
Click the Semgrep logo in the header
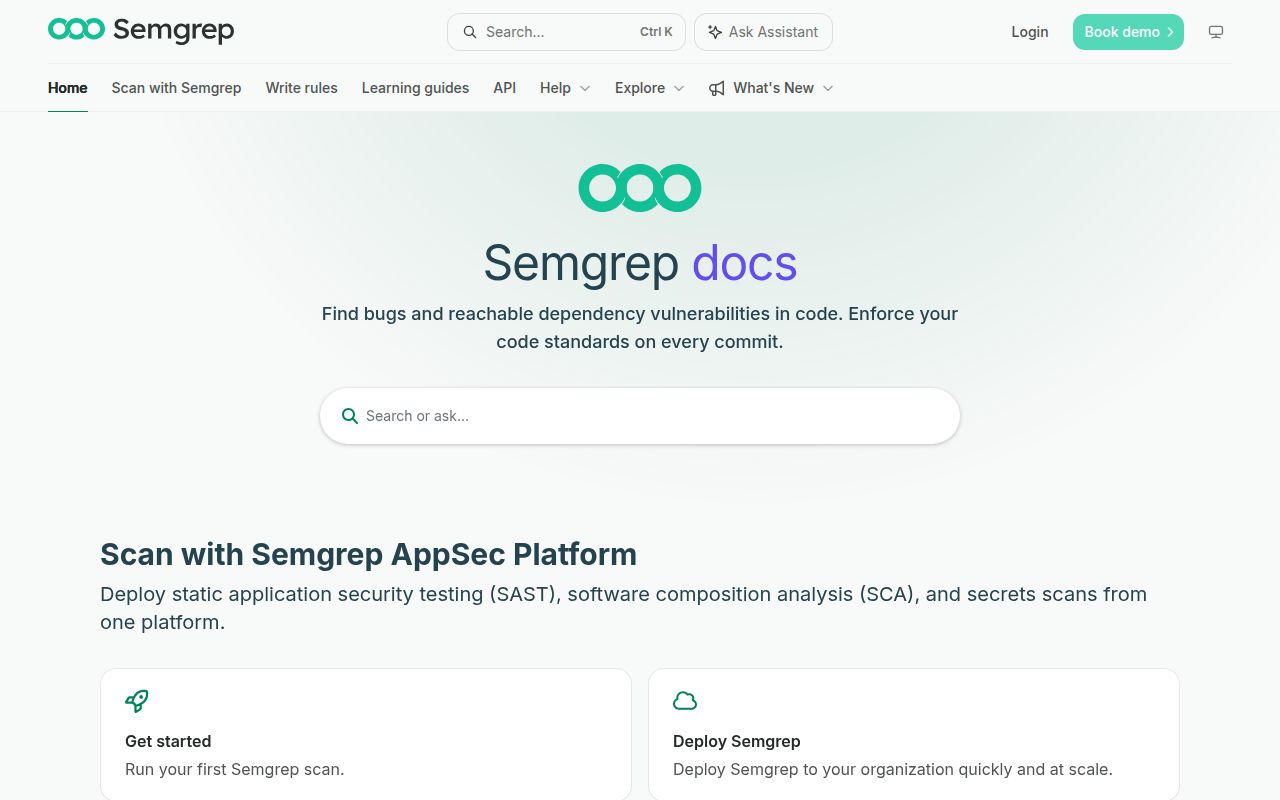[141, 31]
